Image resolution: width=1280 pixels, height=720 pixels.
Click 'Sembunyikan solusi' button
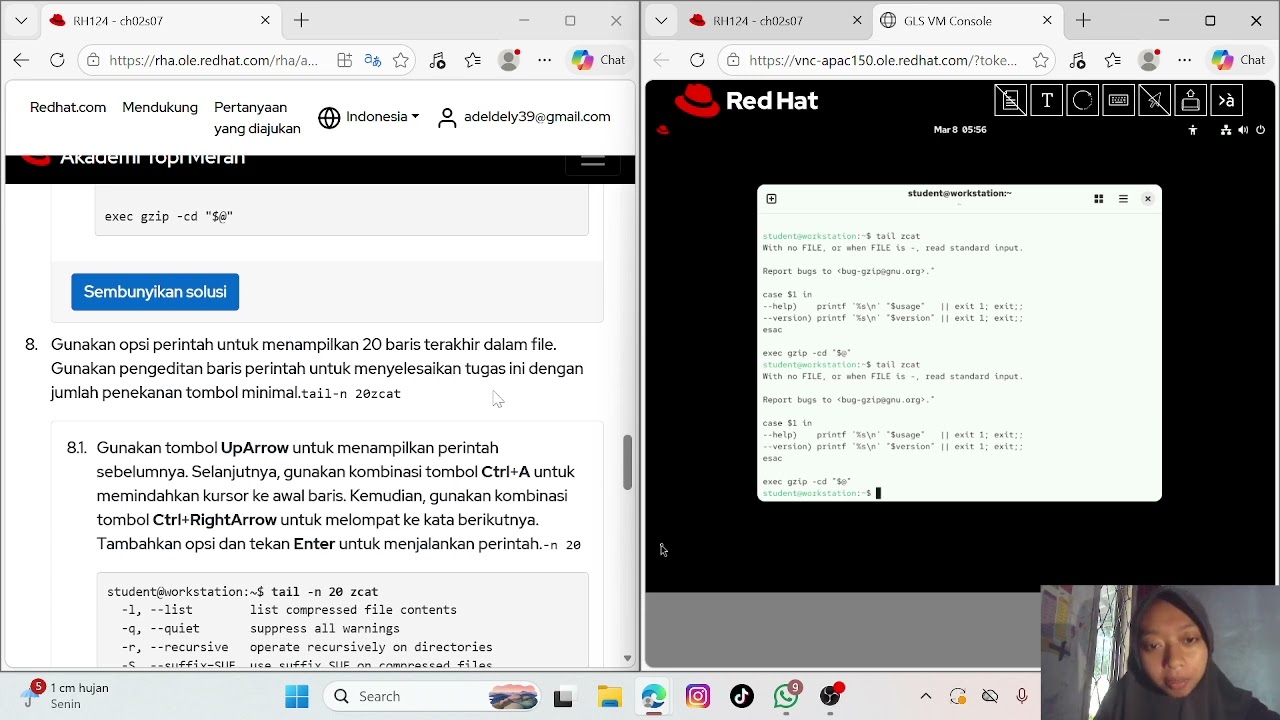click(155, 292)
